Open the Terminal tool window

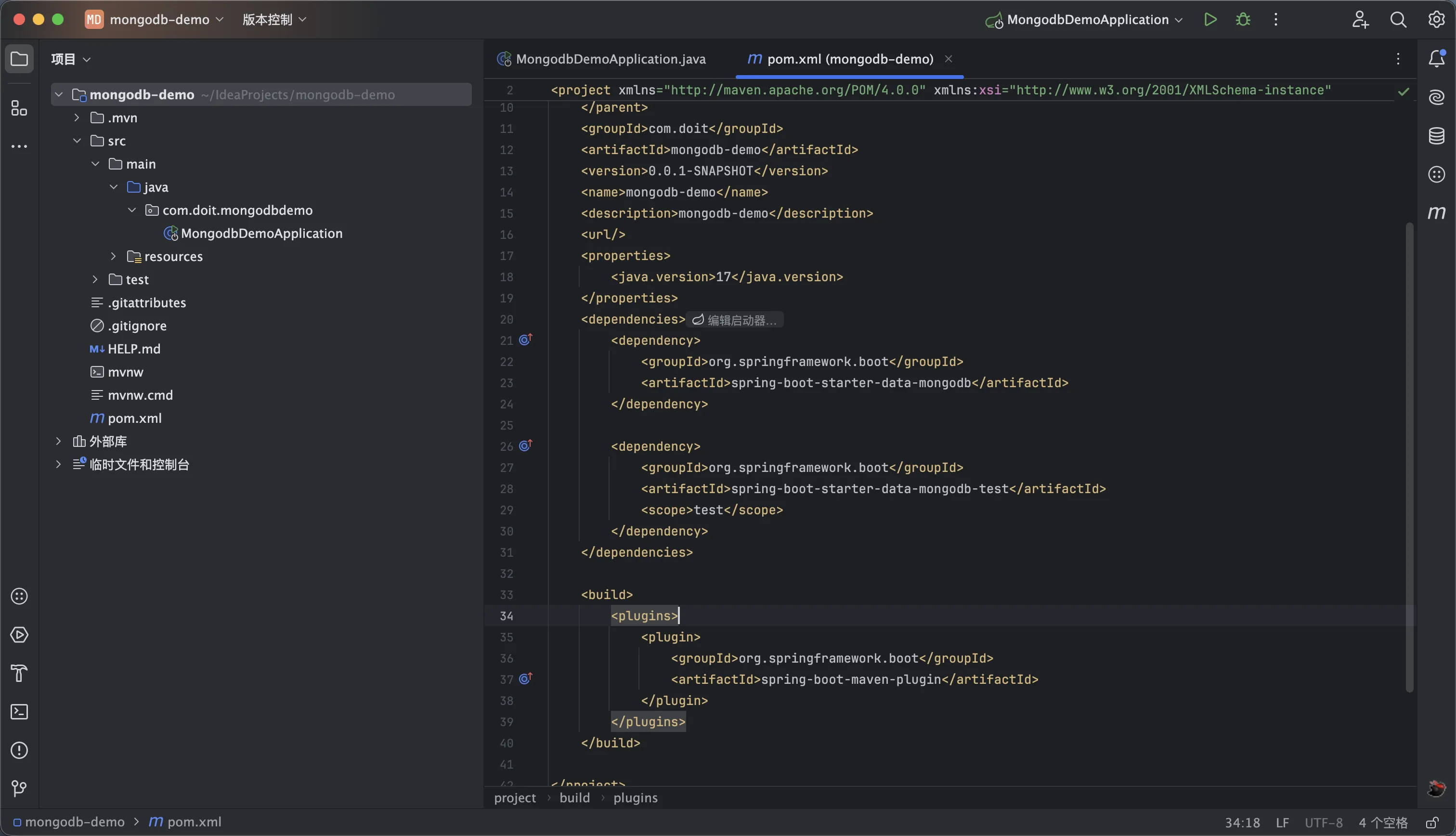click(x=20, y=712)
